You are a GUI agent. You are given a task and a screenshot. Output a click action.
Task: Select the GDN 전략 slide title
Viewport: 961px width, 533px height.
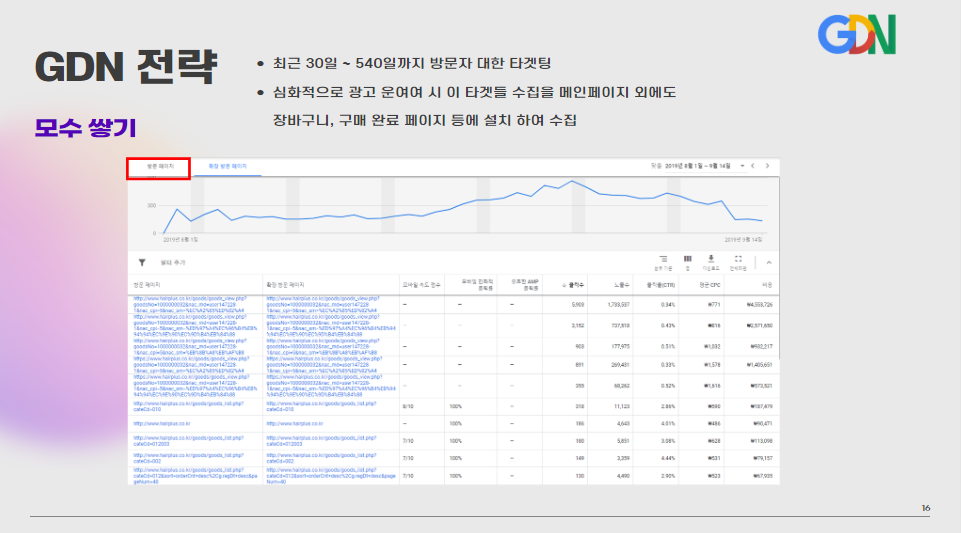[x=126, y=66]
